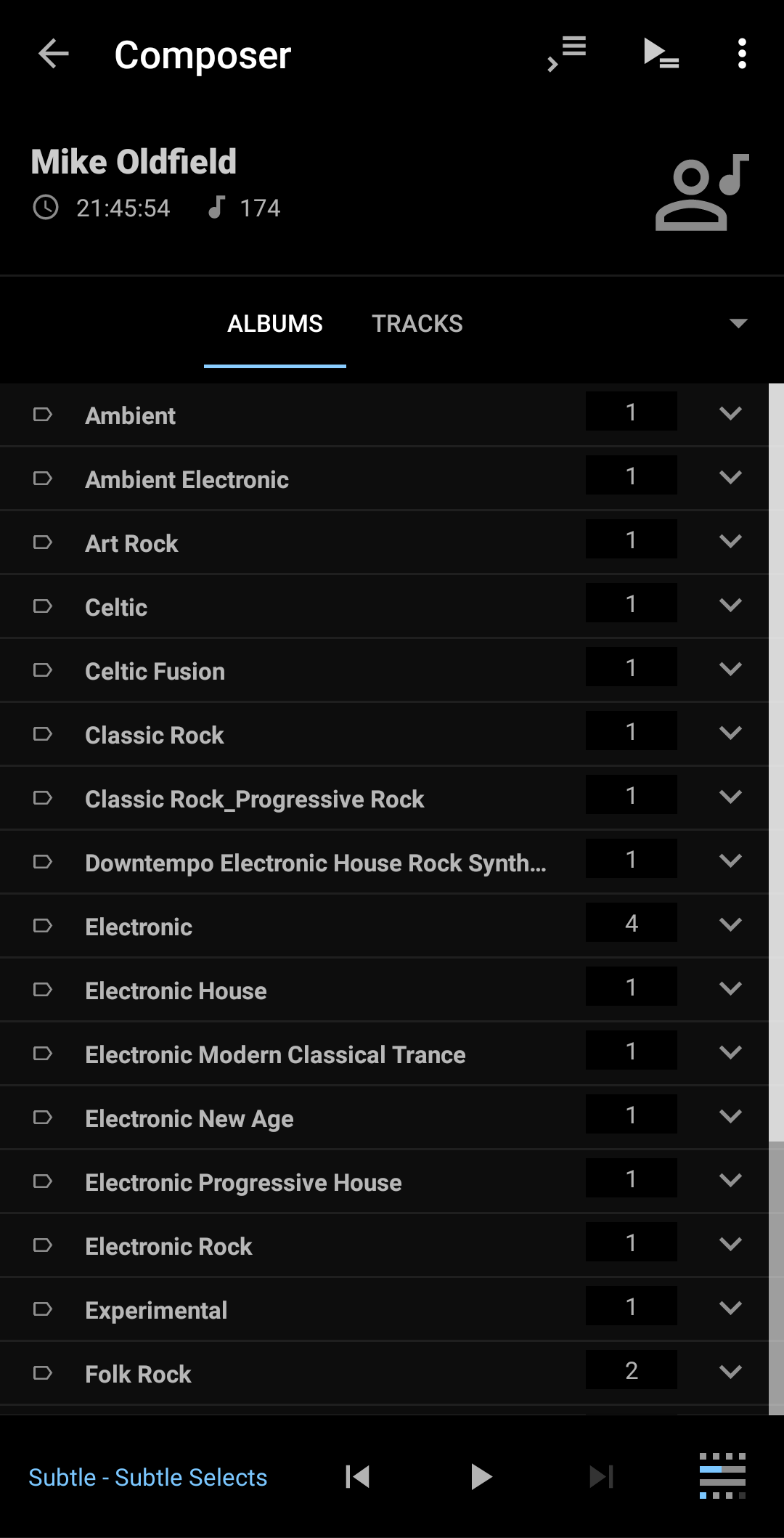Tap the tag icon beside Folk Rock

point(43,1373)
